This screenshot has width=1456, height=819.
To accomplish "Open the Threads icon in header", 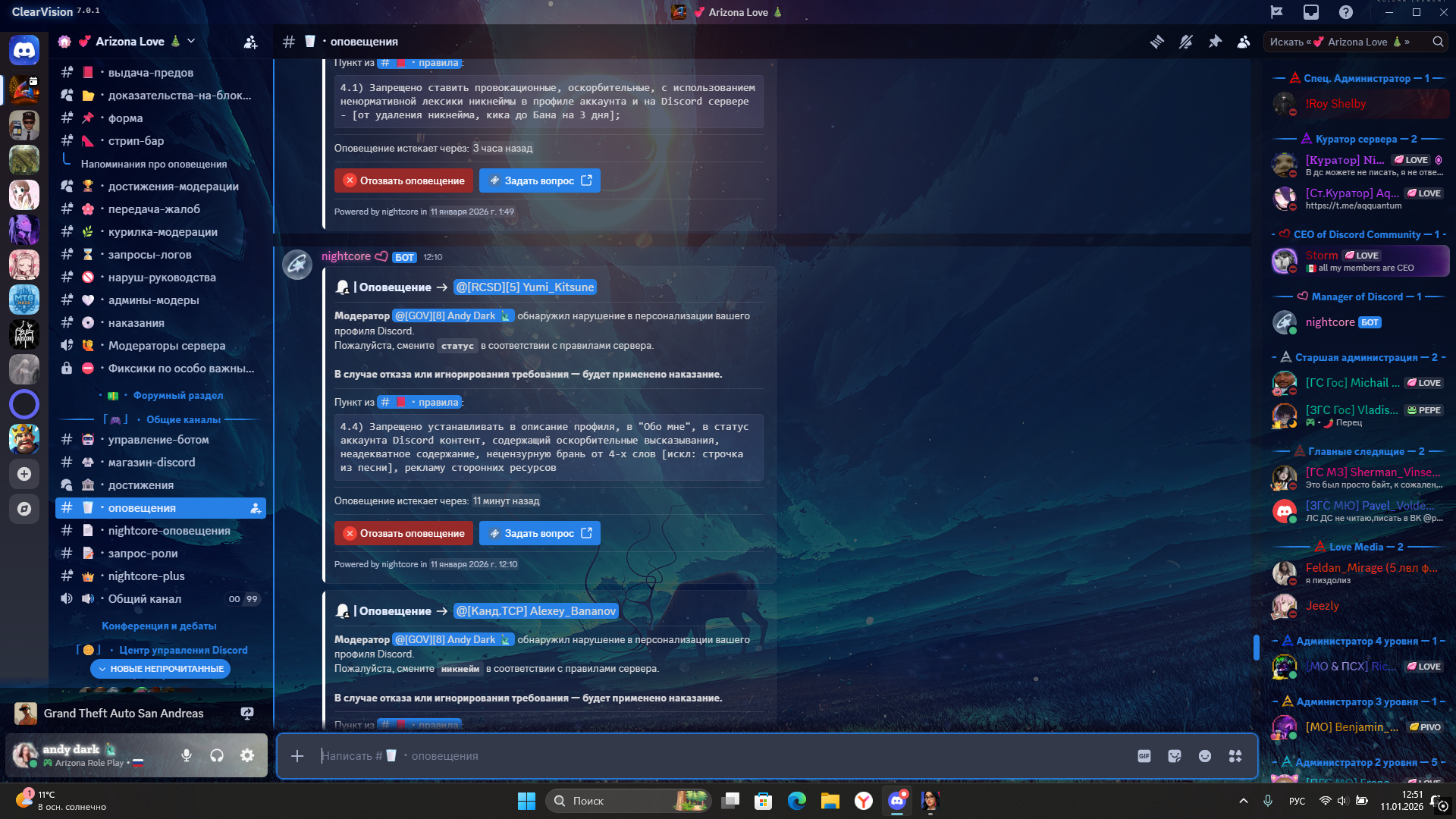I will (1157, 42).
